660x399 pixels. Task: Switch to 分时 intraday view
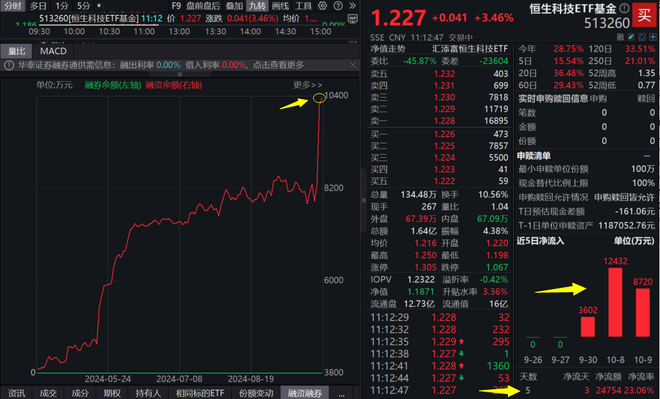coord(13,6)
